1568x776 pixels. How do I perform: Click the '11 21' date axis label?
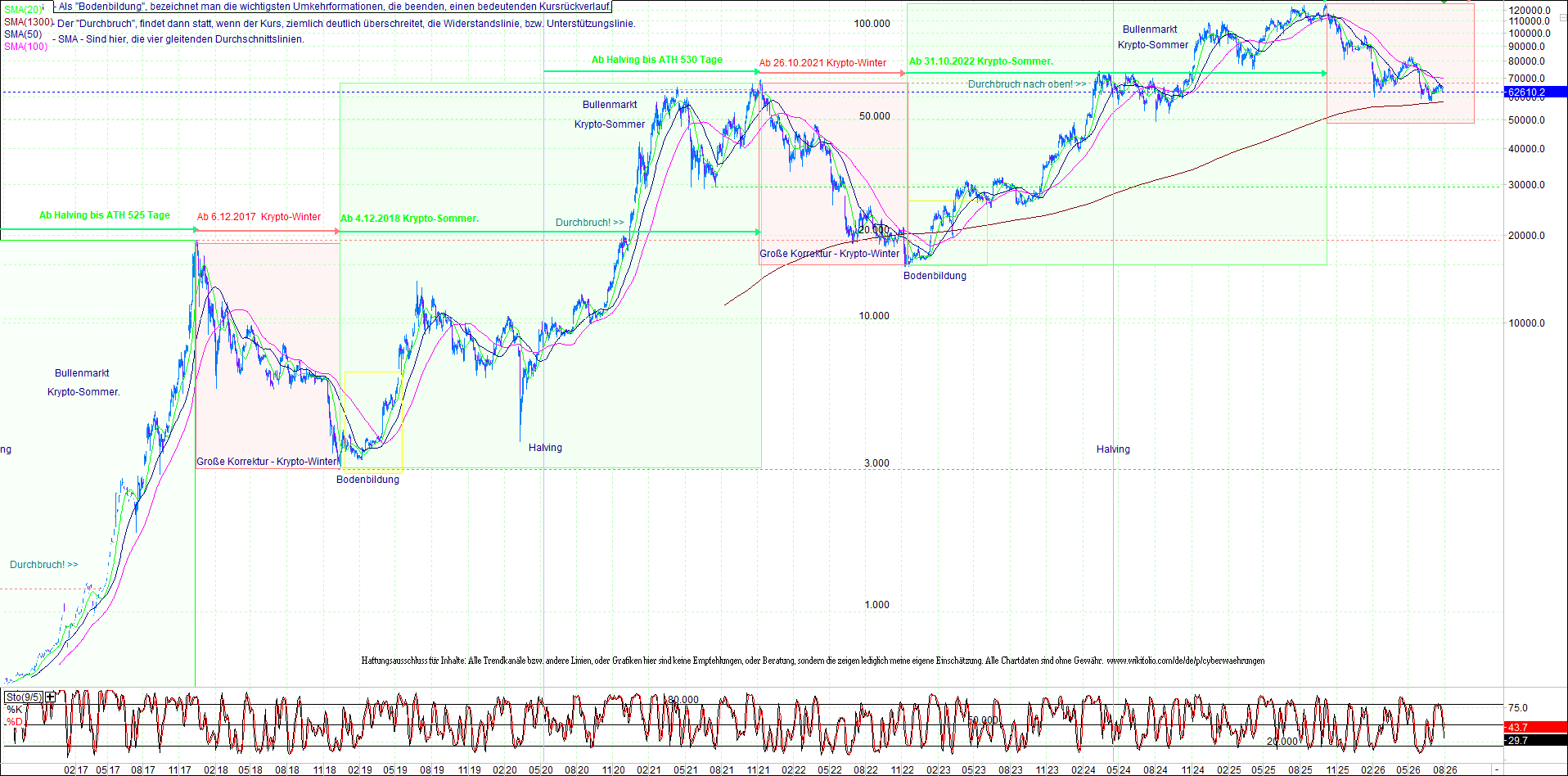coord(758,770)
